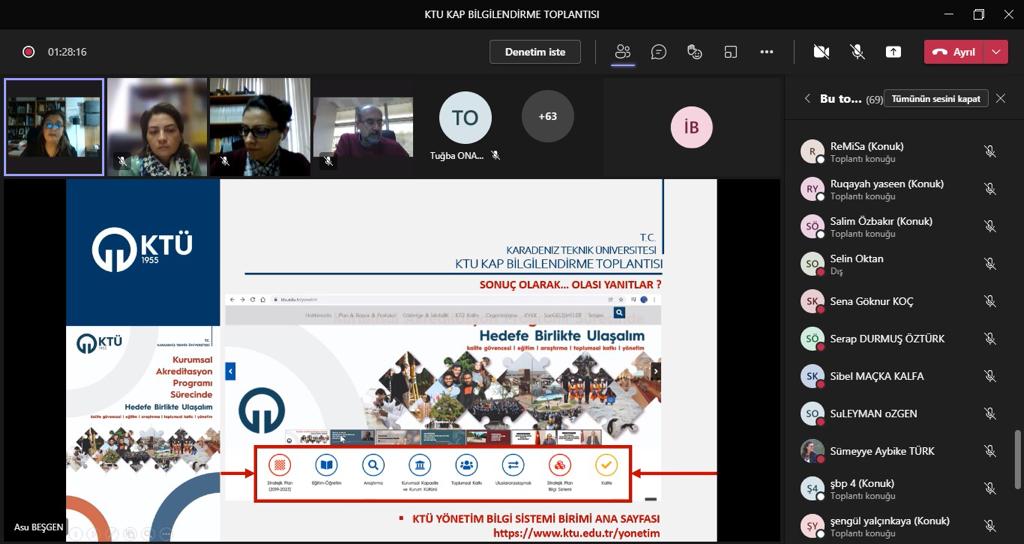Open the participants panel icon
1024x544 pixels.
(x=623, y=52)
